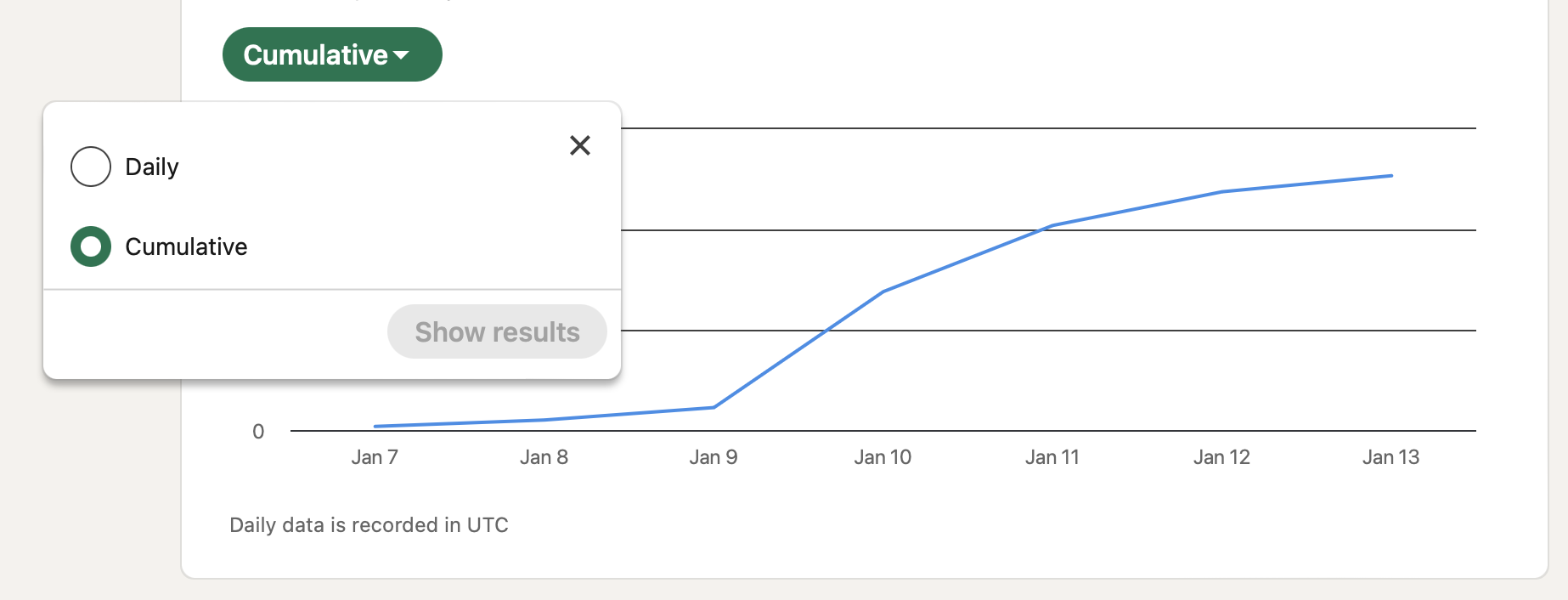The height and width of the screenshot is (600, 1568).
Task: Click the line's endpoint above Jan 13
Action: pyautogui.click(x=1390, y=176)
